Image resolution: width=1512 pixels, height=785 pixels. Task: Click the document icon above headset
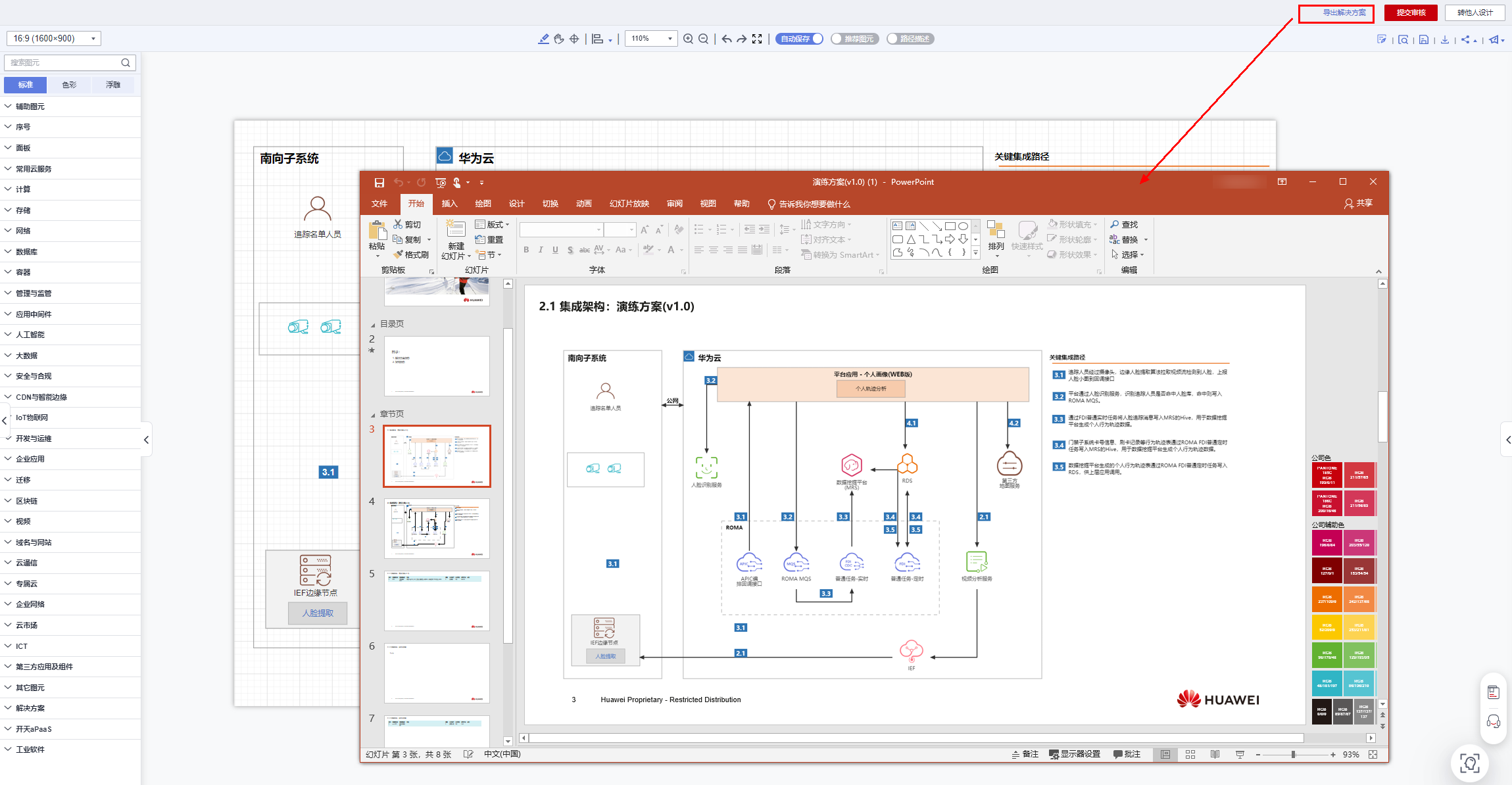point(1494,692)
